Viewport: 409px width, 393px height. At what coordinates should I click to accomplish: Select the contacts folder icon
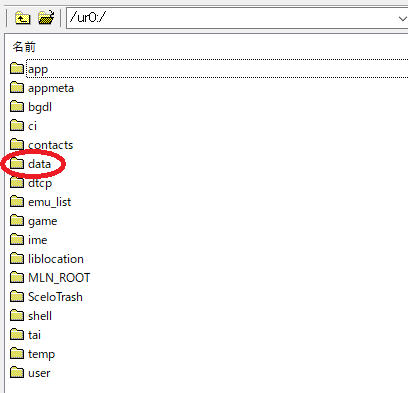17,144
